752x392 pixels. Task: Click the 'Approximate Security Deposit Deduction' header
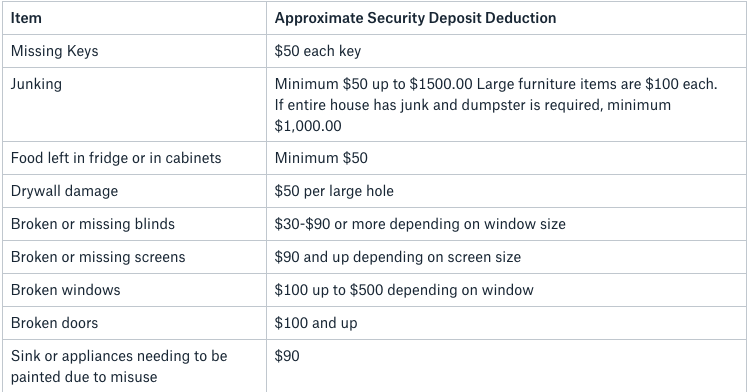415,18
